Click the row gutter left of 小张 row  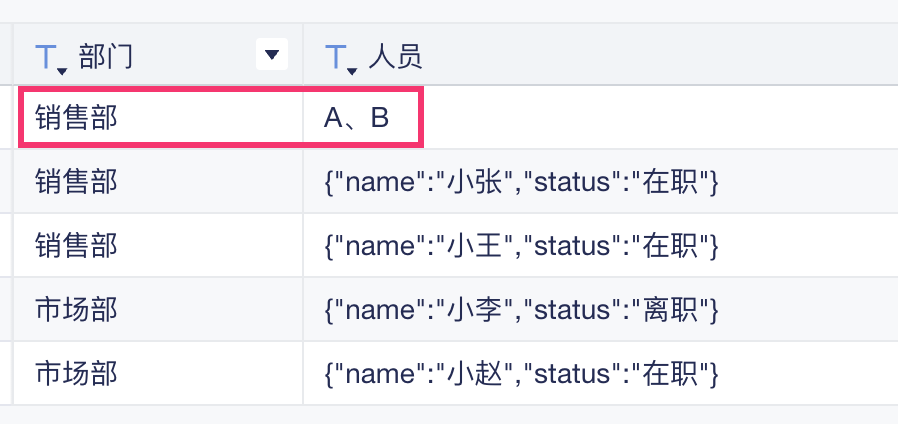[x=6, y=182]
